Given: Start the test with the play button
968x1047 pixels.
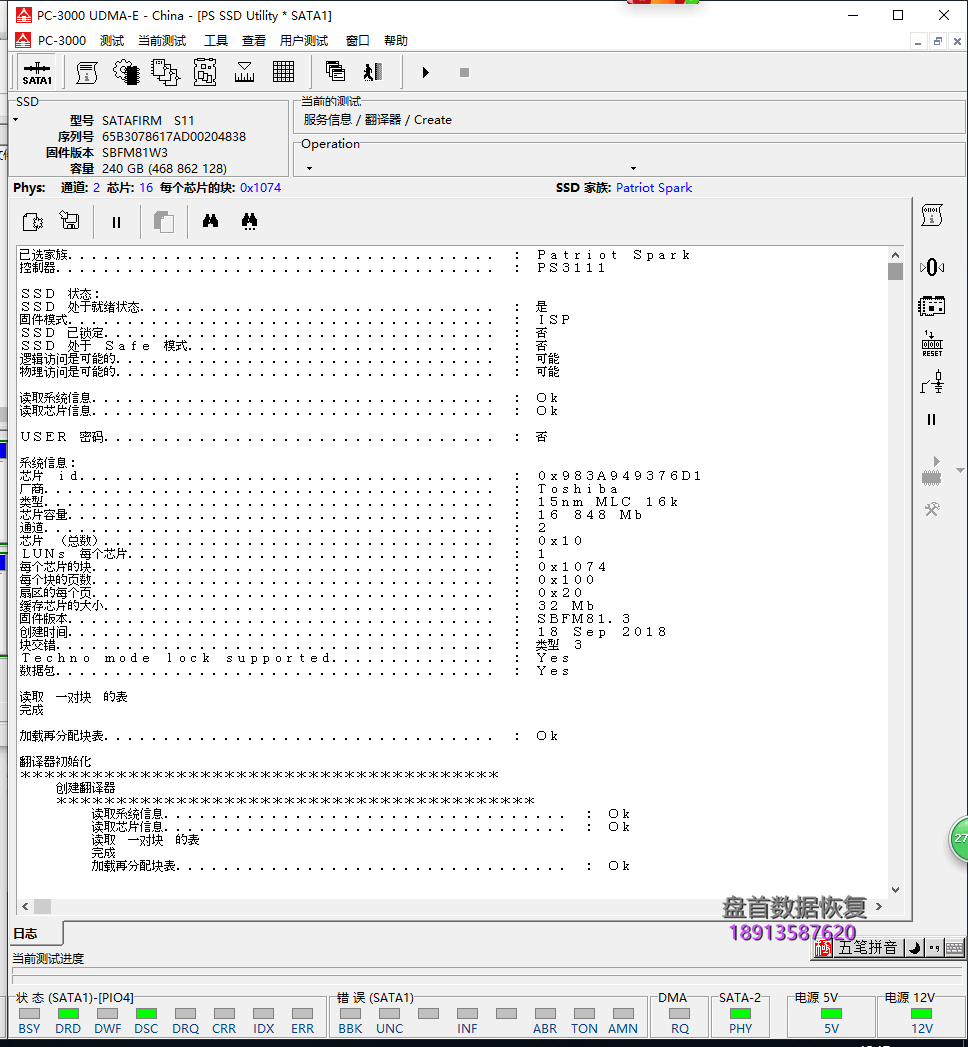Looking at the screenshot, I should (426, 72).
